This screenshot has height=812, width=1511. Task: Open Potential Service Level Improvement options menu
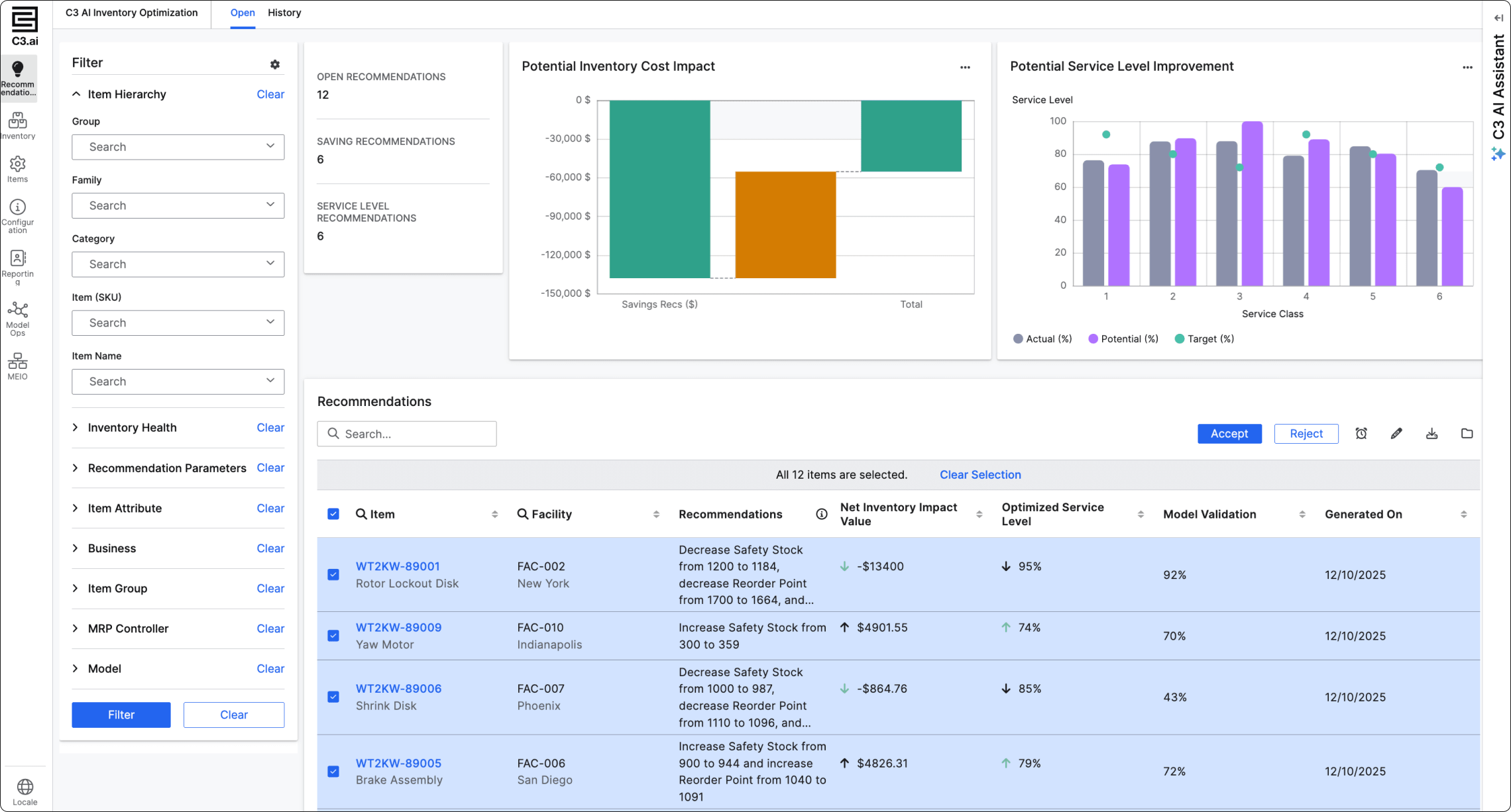[1467, 67]
